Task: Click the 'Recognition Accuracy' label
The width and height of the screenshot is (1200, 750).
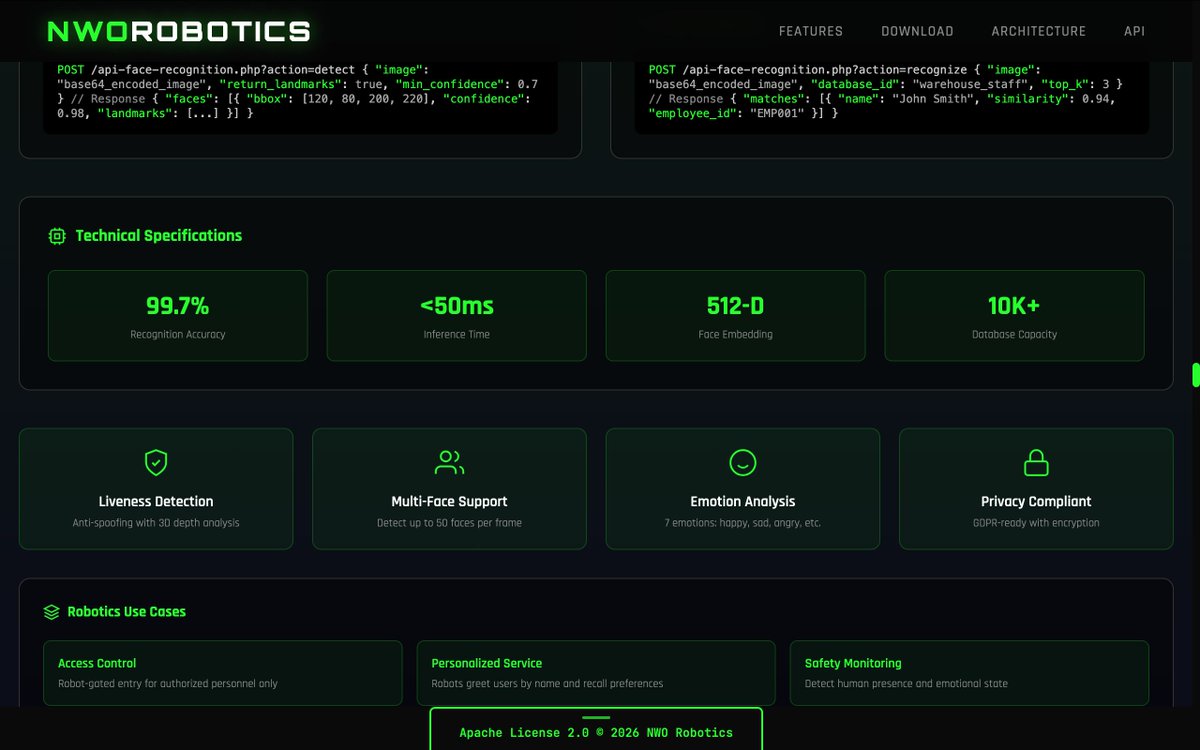Action: pyautogui.click(x=178, y=335)
